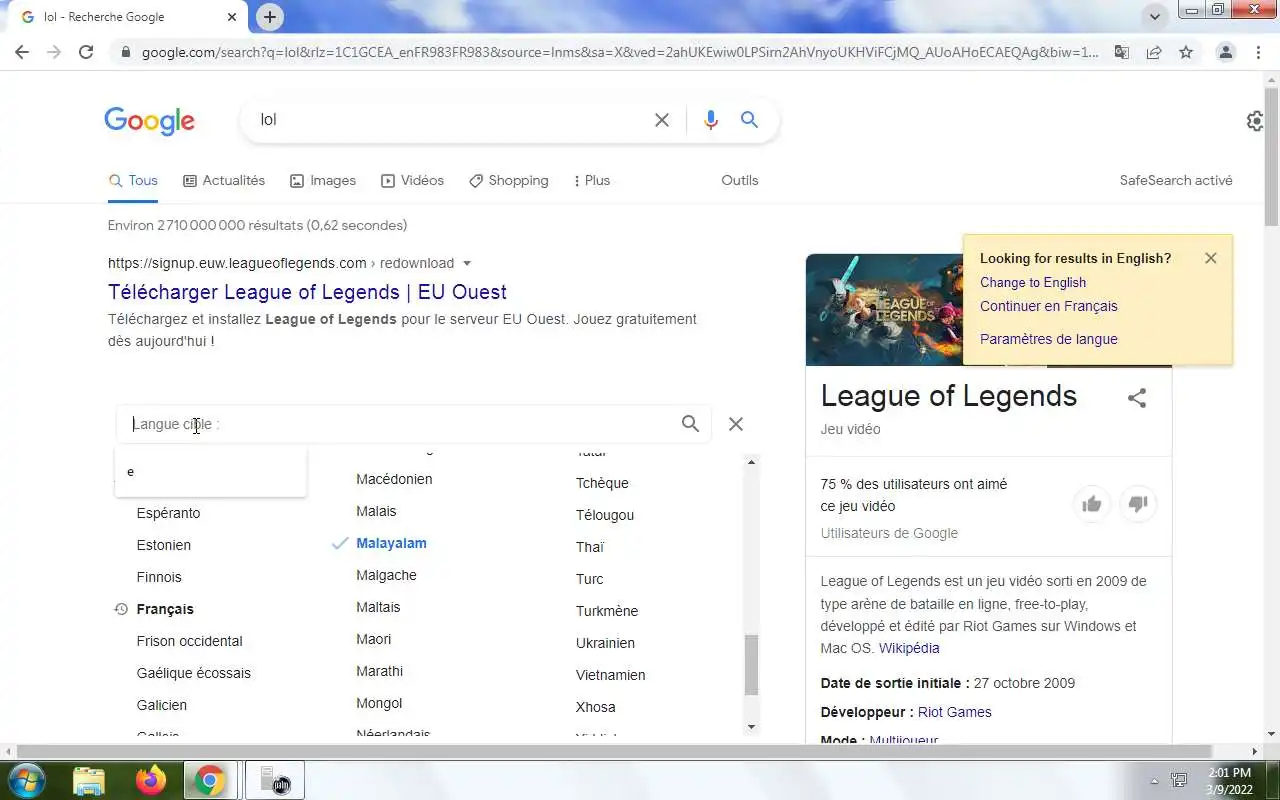Click the language list scroll-down arrow
Image resolution: width=1280 pixels, height=800 pixels.
752,727
